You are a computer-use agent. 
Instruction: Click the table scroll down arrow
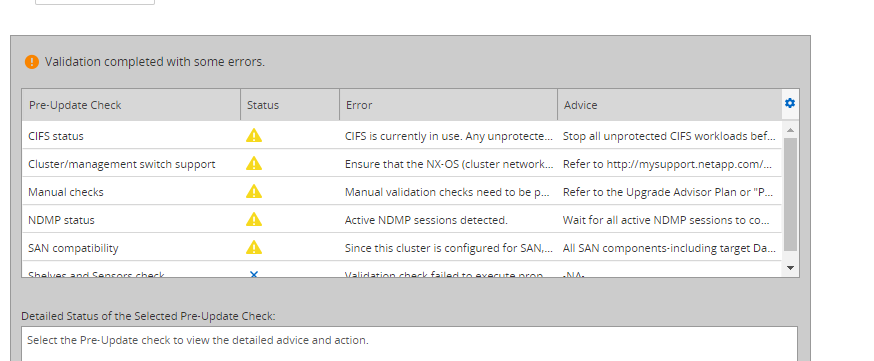(x=790, y=268)
